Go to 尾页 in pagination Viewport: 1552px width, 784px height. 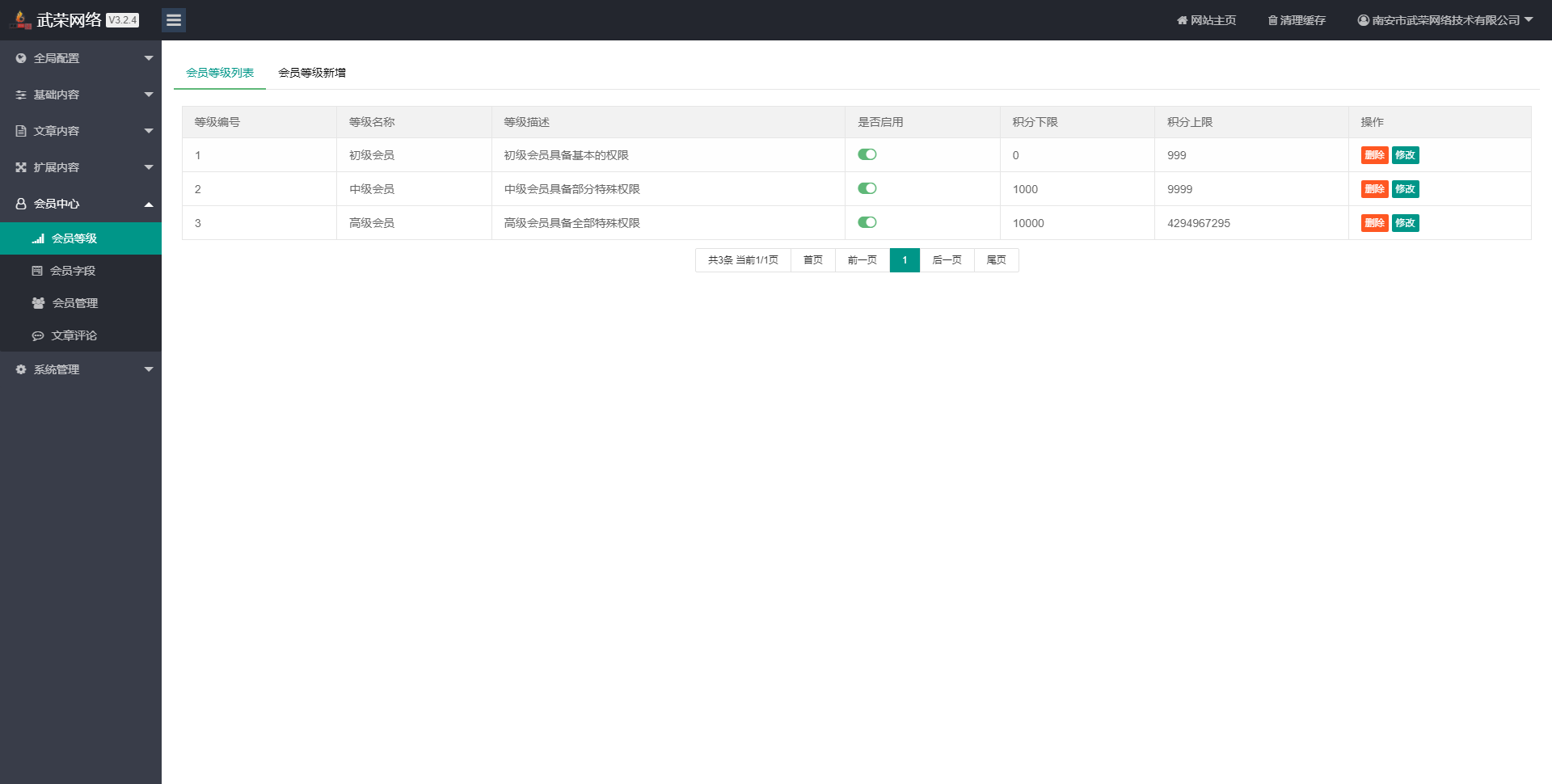pos(997,260)
